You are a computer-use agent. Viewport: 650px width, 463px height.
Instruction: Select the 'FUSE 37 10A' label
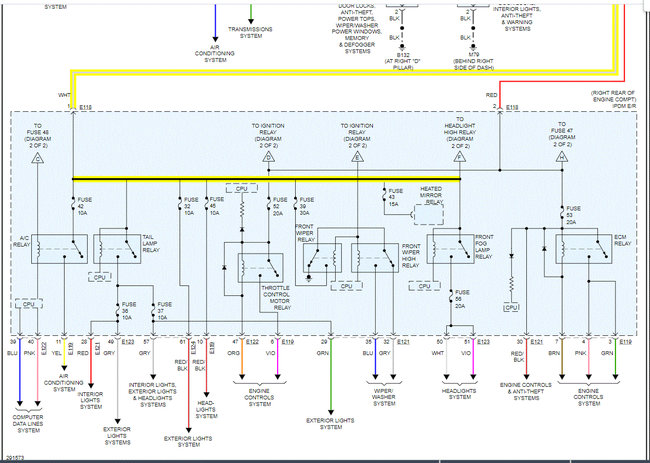tap(165, 311)
